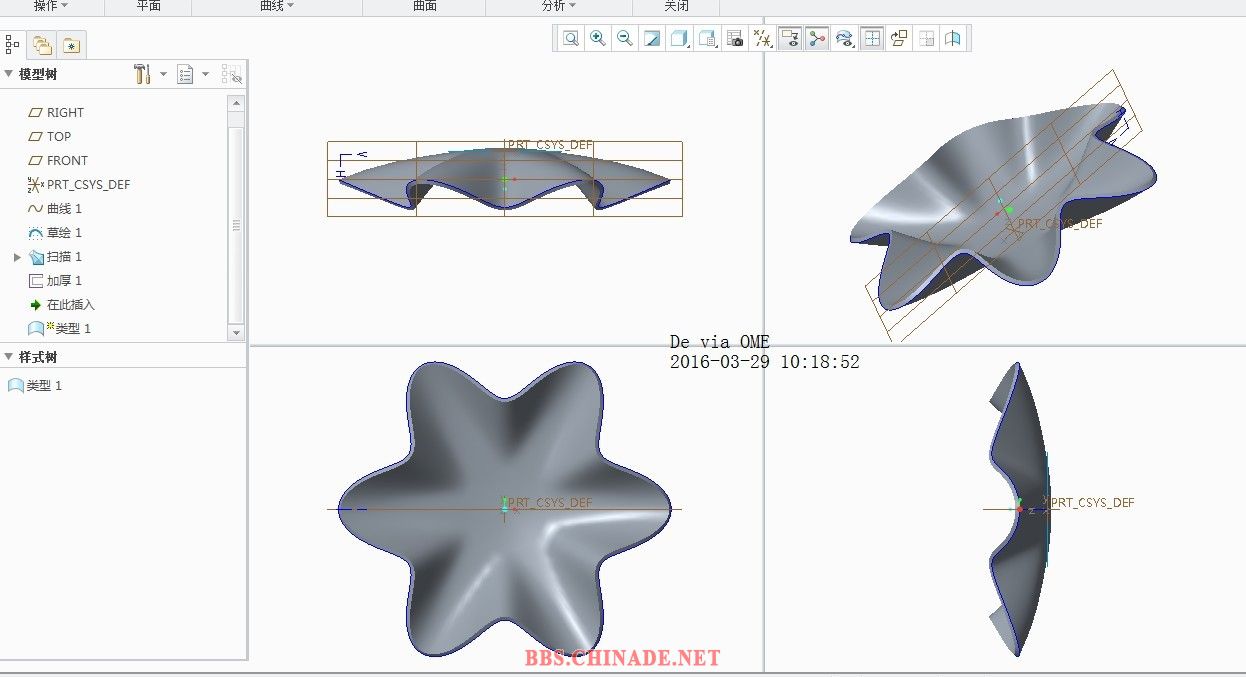Collapse the 模型树 panel header

pos(9,74)
